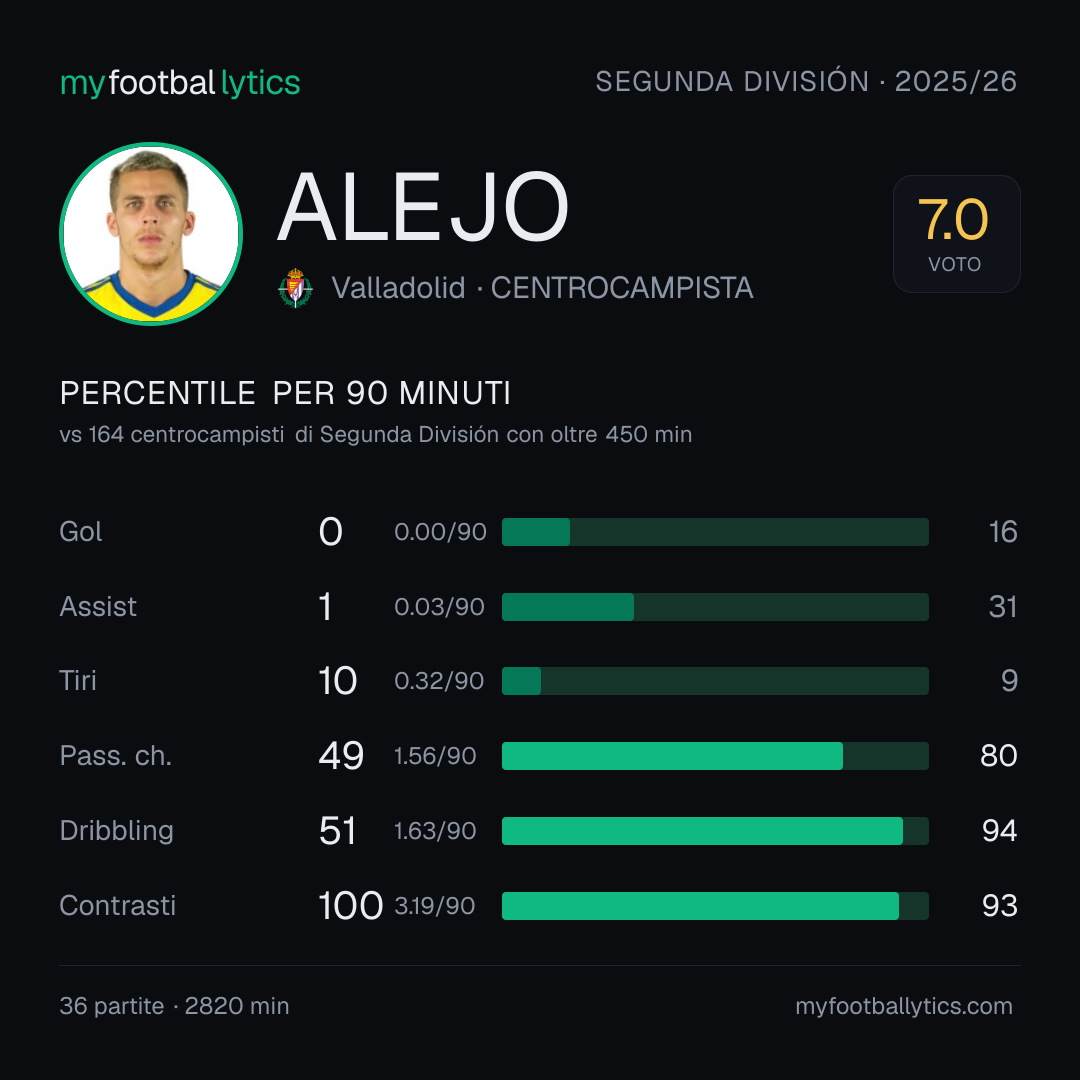The width and height of the screenshot is (1080, 1080).
Task: Open Alejo's player photo
Action: (151, 234)
